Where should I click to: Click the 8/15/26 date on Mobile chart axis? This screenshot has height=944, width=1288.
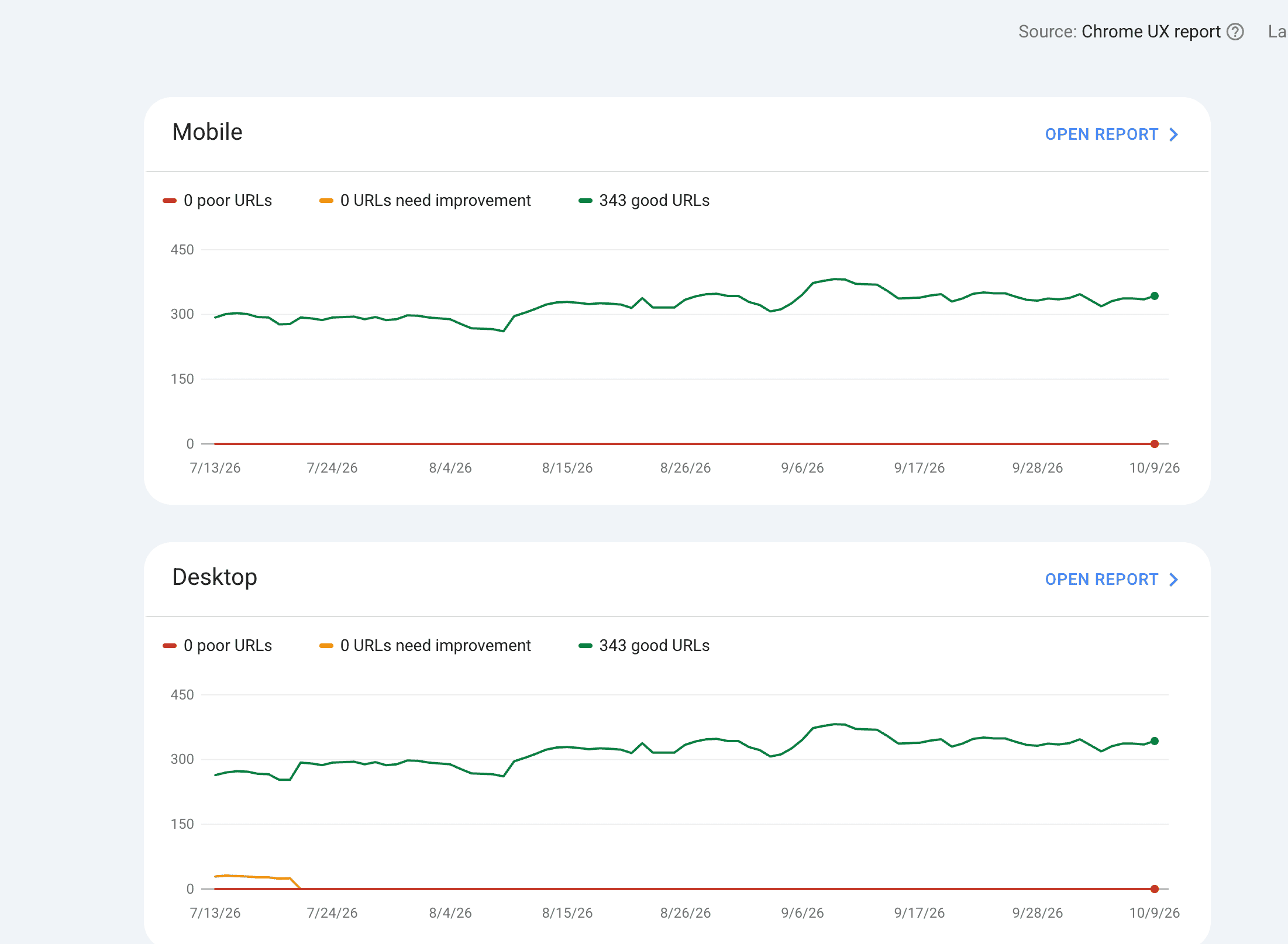pos(567,468)
